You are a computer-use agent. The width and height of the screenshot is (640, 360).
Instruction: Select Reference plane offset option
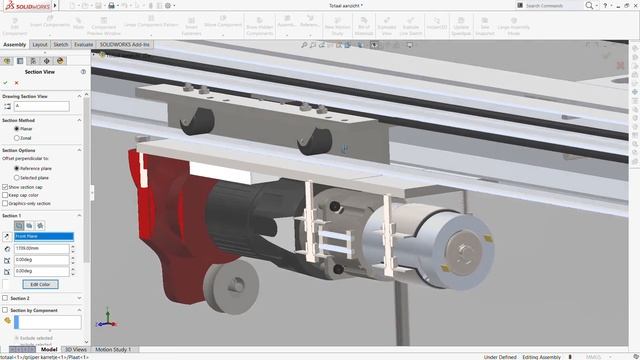[17, 168]
